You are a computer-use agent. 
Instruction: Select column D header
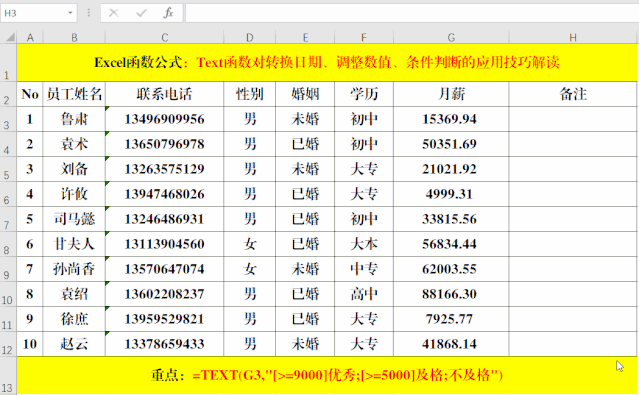point(249,38)
